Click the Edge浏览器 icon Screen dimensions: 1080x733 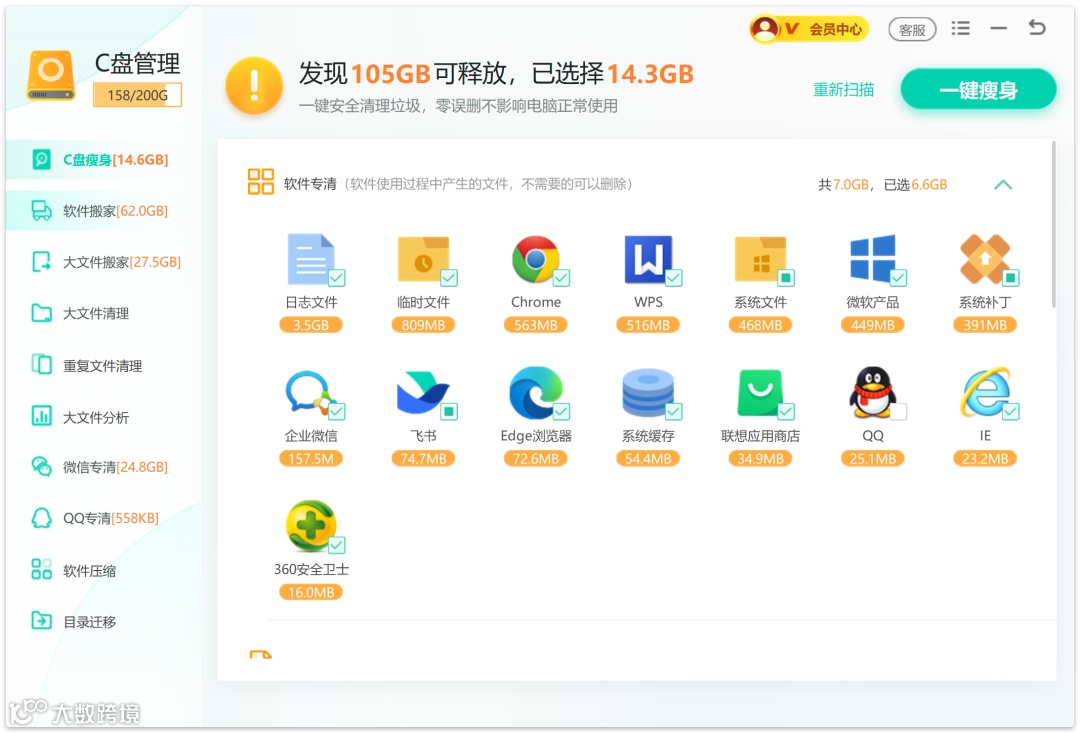pos(535,393)
